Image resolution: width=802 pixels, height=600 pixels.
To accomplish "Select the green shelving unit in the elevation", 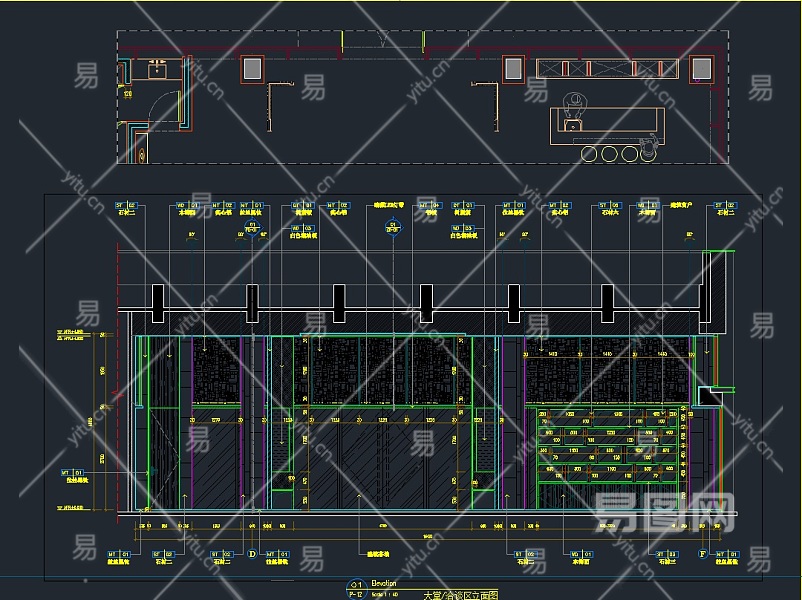I will point(608,458).
